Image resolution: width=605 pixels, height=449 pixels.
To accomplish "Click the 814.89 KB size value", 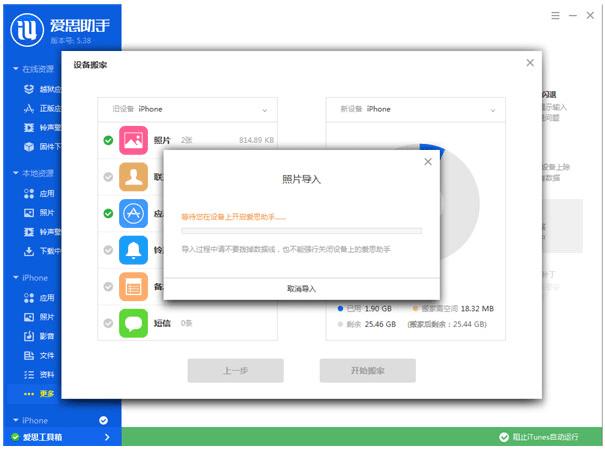I will tap(256, 140).
